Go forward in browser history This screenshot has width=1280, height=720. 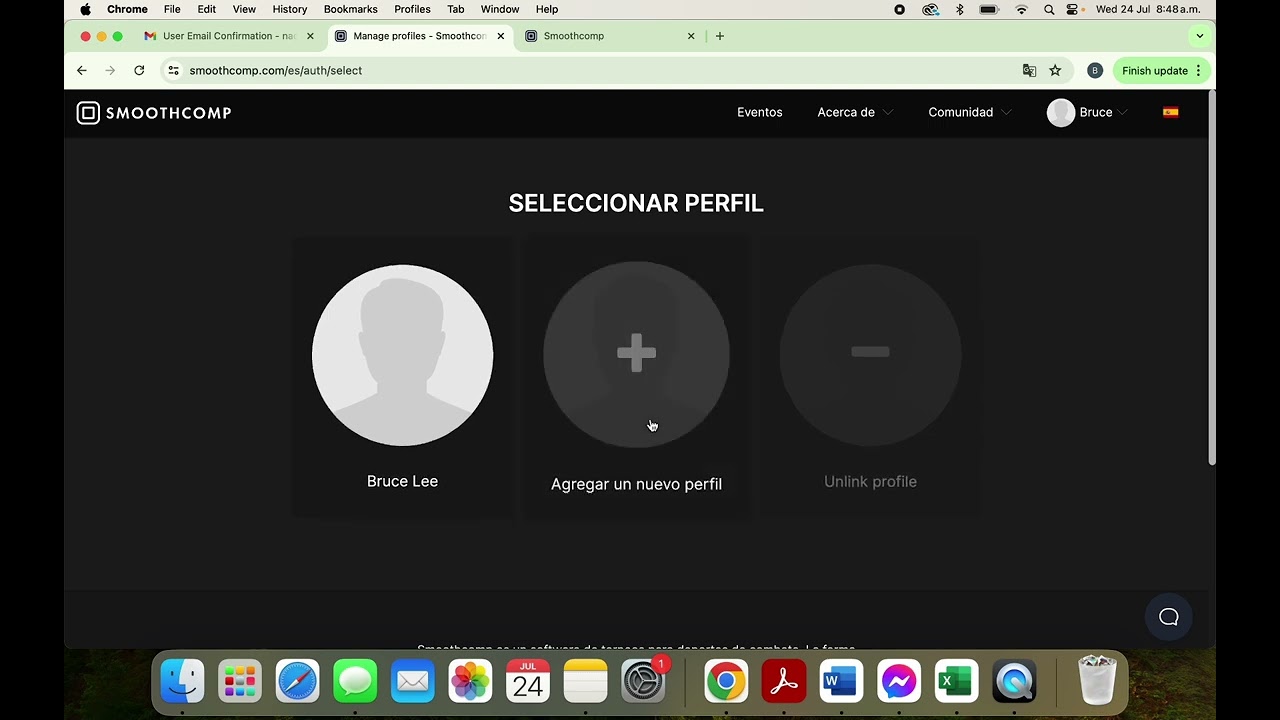click(x=110, y=71)
